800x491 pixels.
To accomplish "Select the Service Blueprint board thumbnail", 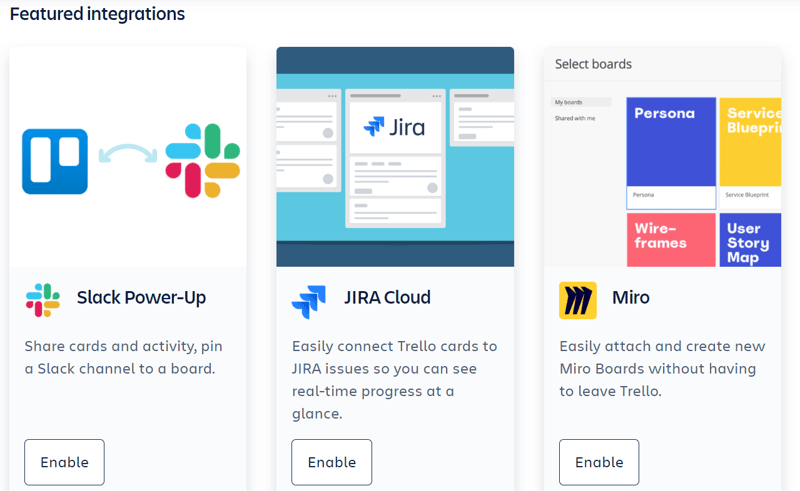I will click(x=750, y=153).
